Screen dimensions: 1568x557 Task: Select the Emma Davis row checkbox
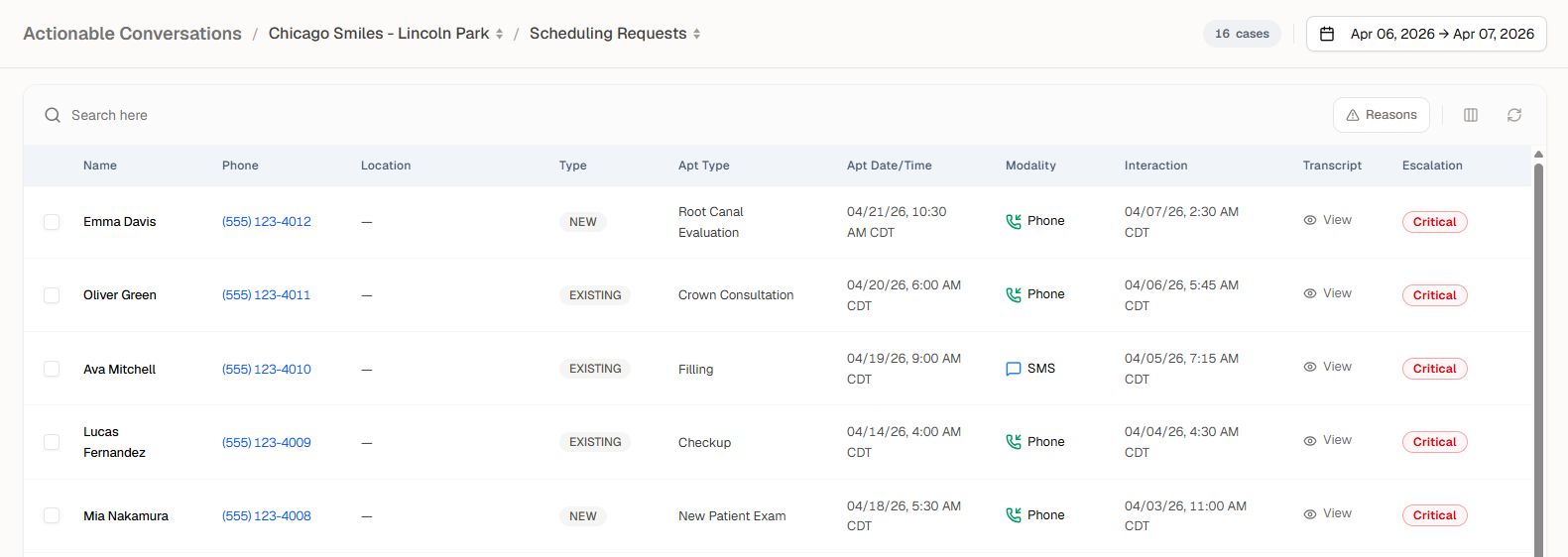click(x=52, y=222)
